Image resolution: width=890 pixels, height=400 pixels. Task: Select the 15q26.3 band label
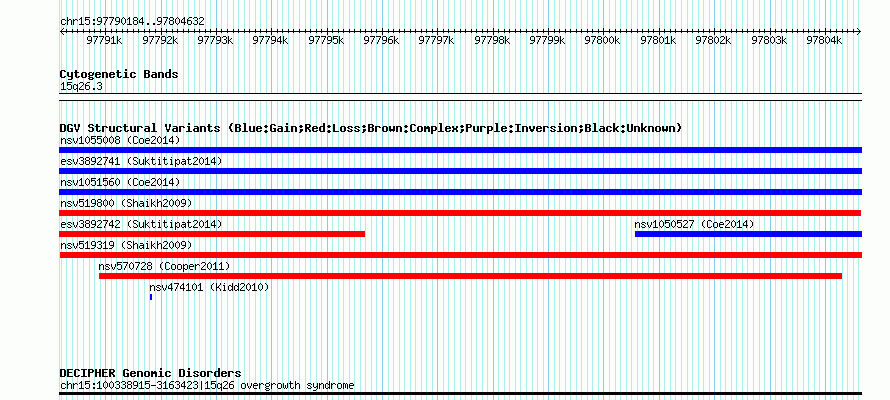pyautogui.click(x=82, y=87)
